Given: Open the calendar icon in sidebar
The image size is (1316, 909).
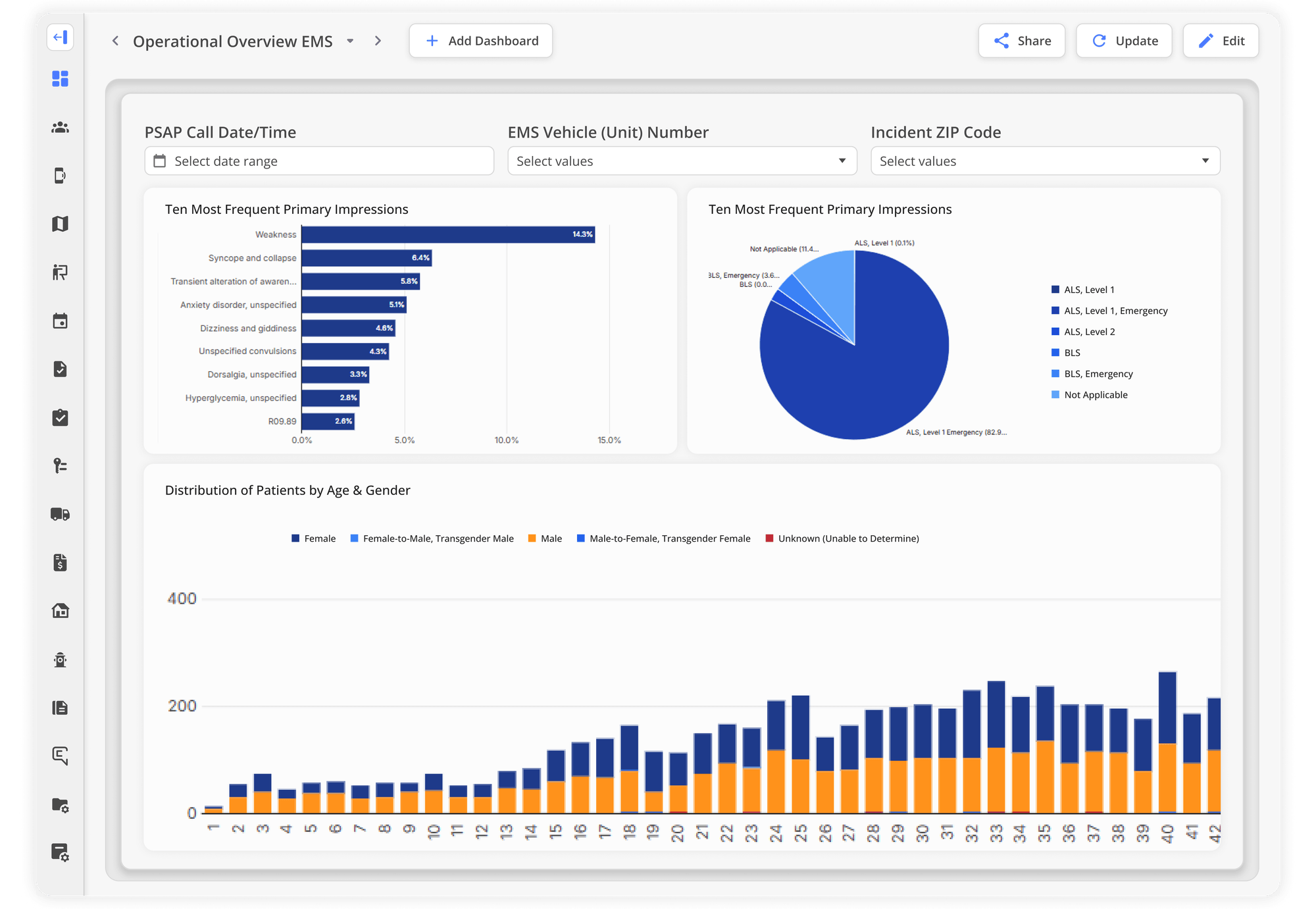Looking at the screenshot, I should [x=60, y=321].
